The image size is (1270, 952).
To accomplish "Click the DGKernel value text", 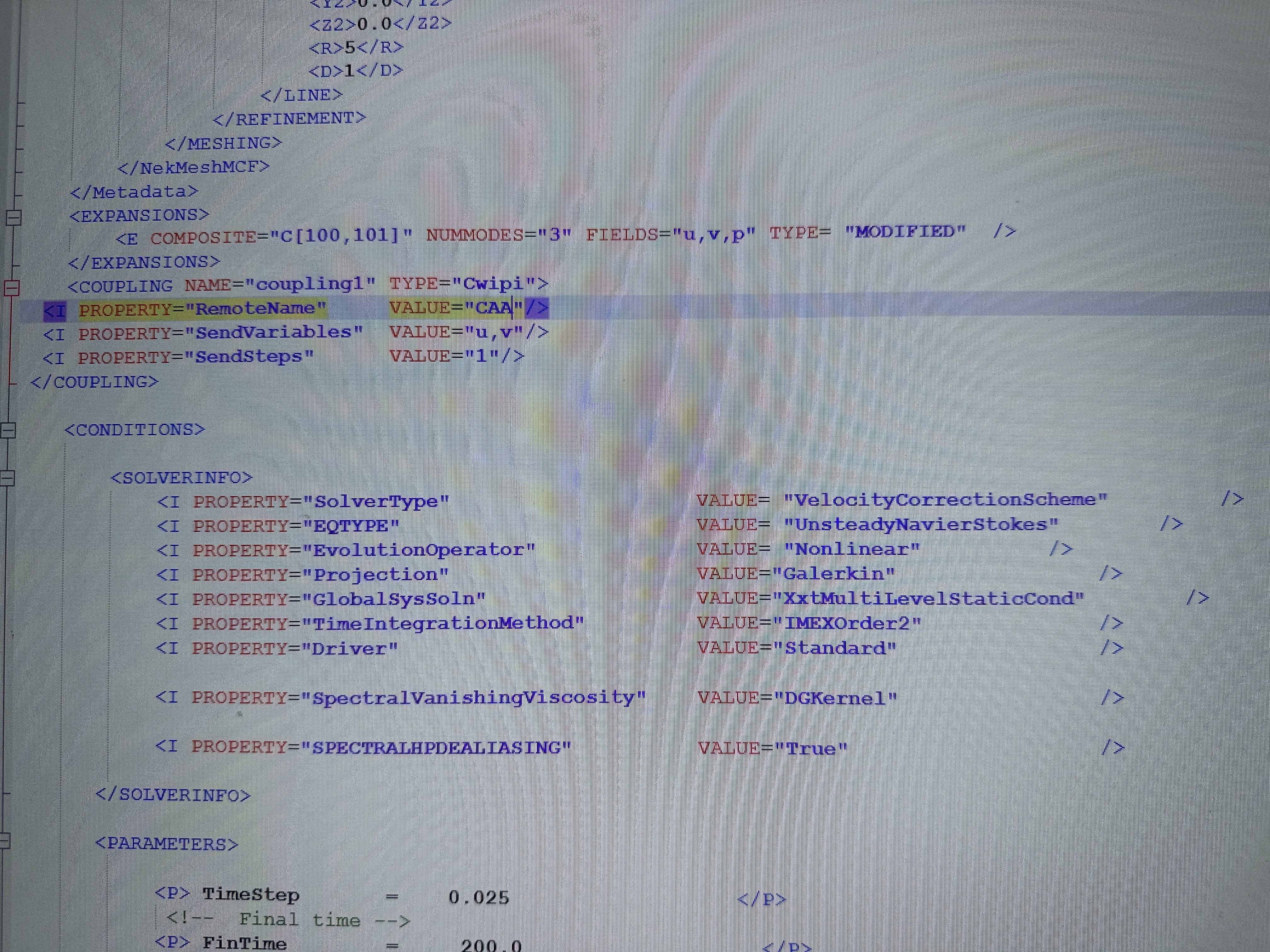I will point(835,698).
